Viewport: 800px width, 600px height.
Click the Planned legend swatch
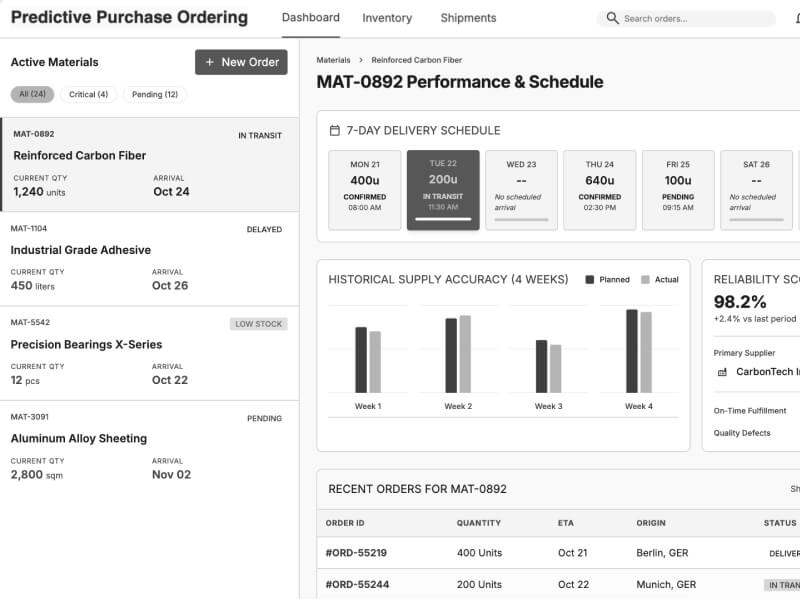[x=590, y=280]
